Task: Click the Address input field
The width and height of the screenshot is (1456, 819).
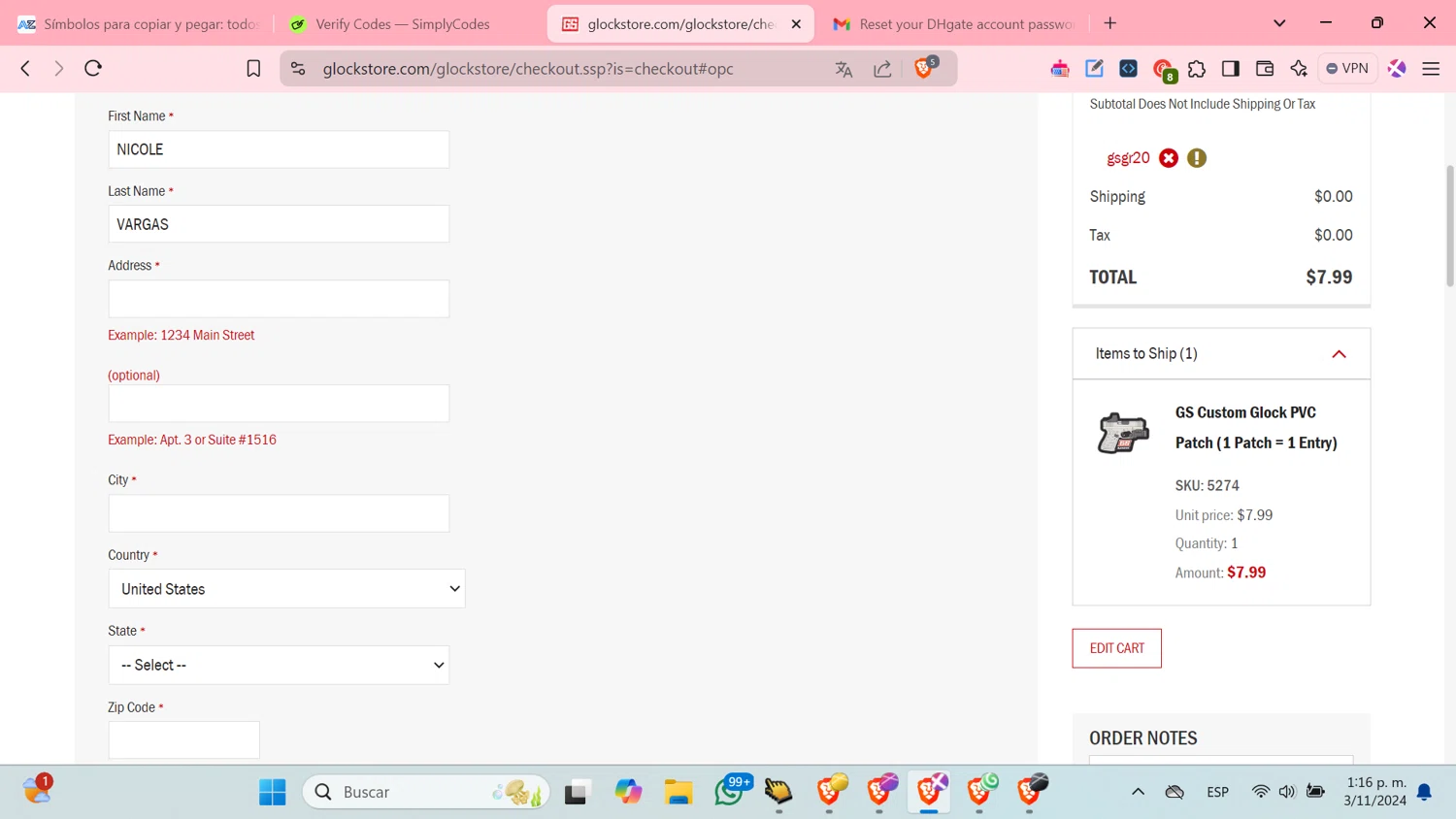Action: [x=279, y=299]
